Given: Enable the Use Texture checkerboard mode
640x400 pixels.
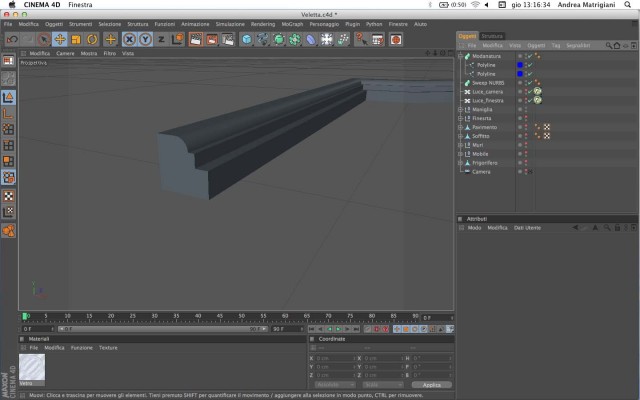Looking at the screenshot, I should [8, 196].
